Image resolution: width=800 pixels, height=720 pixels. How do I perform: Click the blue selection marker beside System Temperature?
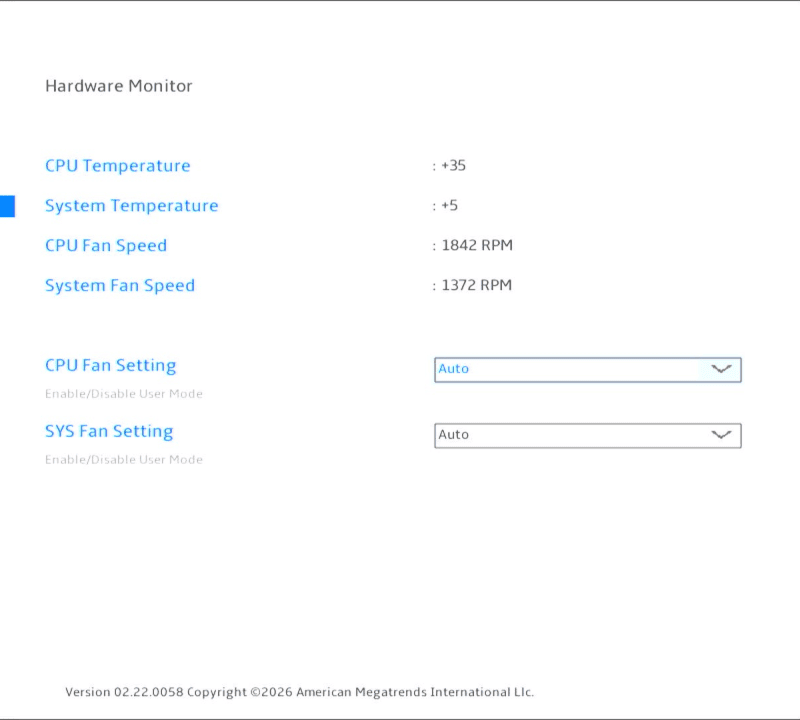coord(7,206)
